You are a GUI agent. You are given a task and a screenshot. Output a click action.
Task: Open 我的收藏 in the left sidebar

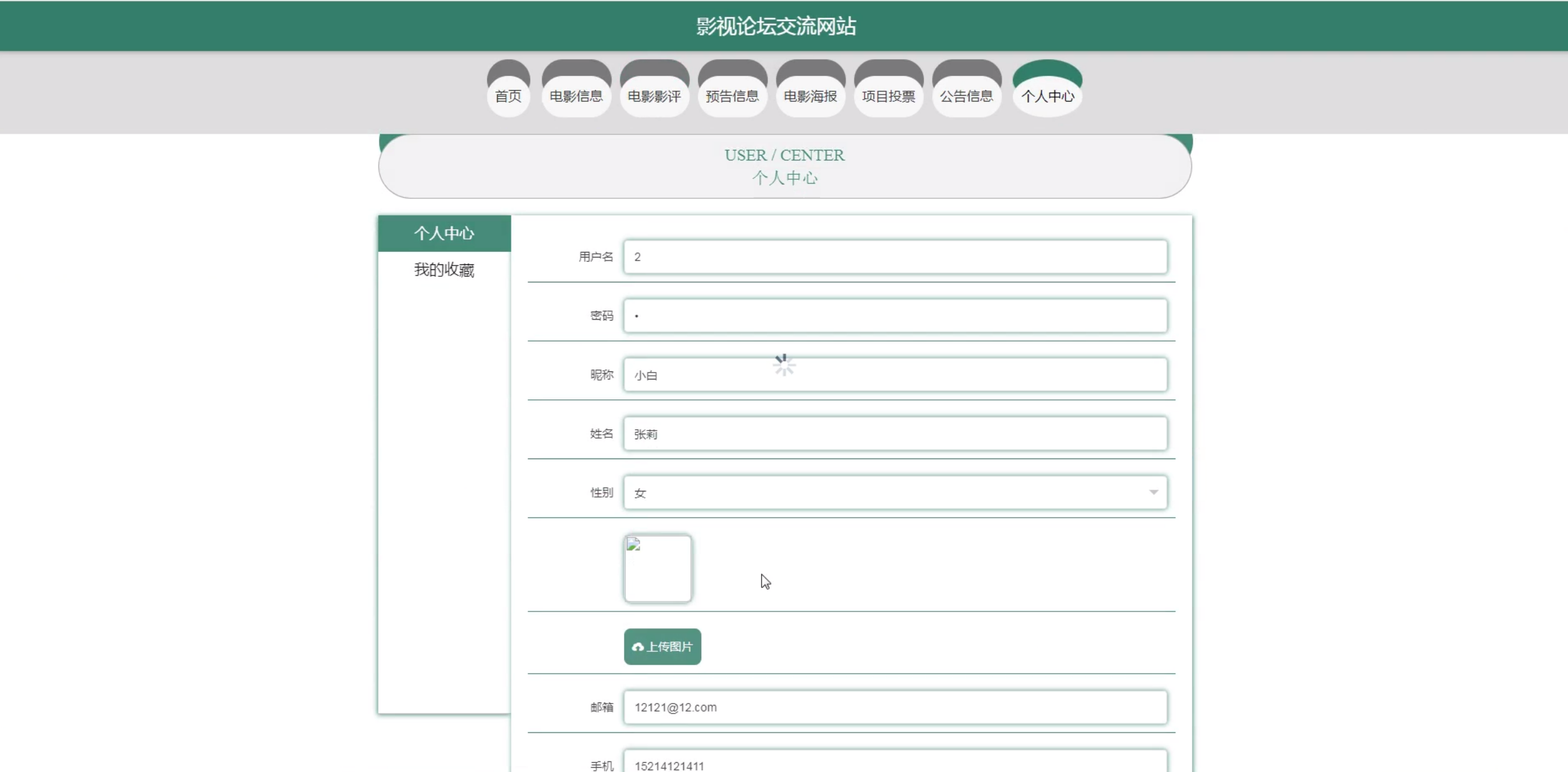coord(444,269)
